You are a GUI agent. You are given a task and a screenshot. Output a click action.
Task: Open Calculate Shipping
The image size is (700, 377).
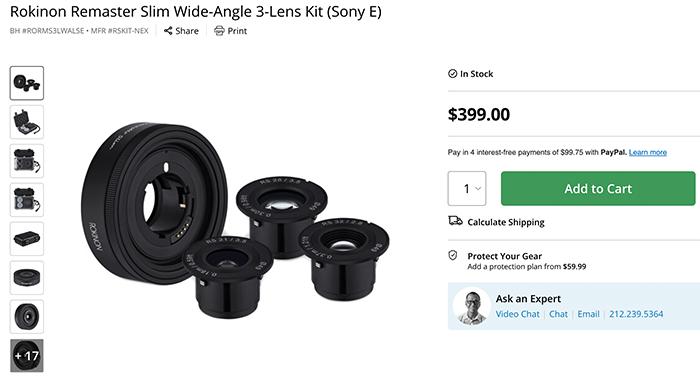(x=506, y=222)
